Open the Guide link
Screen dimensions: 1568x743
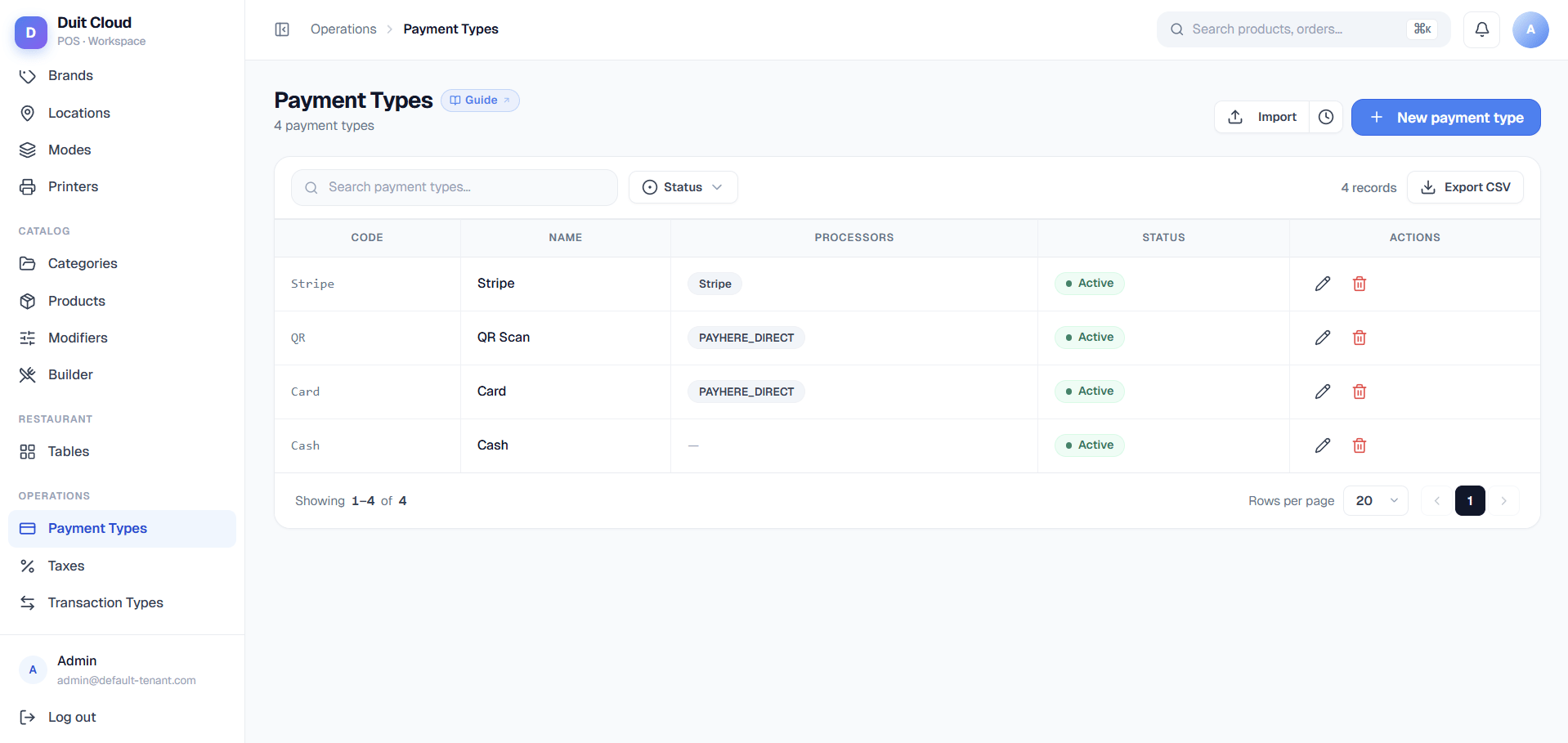coord(480,101)
